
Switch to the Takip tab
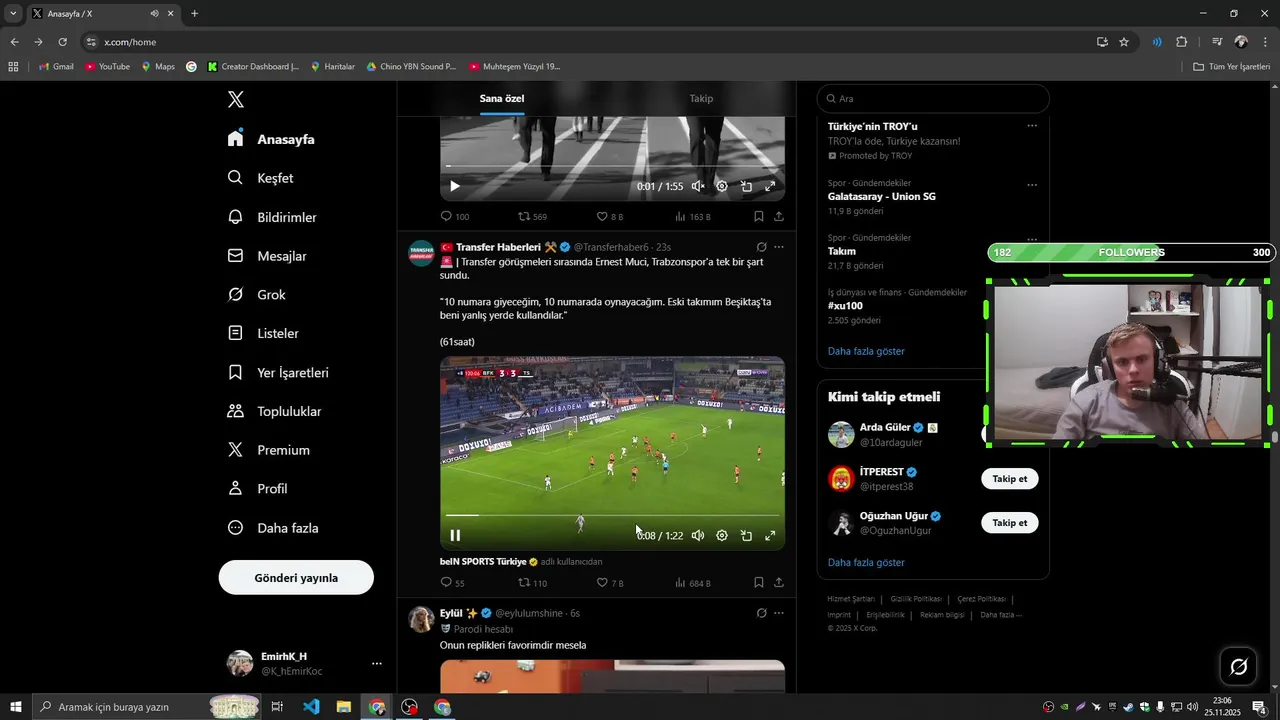click(701, 98)
